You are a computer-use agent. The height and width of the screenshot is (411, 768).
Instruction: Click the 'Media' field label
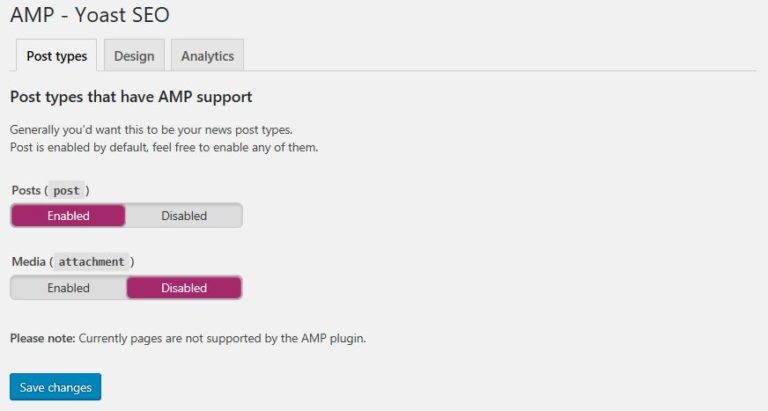click(28, 262)
